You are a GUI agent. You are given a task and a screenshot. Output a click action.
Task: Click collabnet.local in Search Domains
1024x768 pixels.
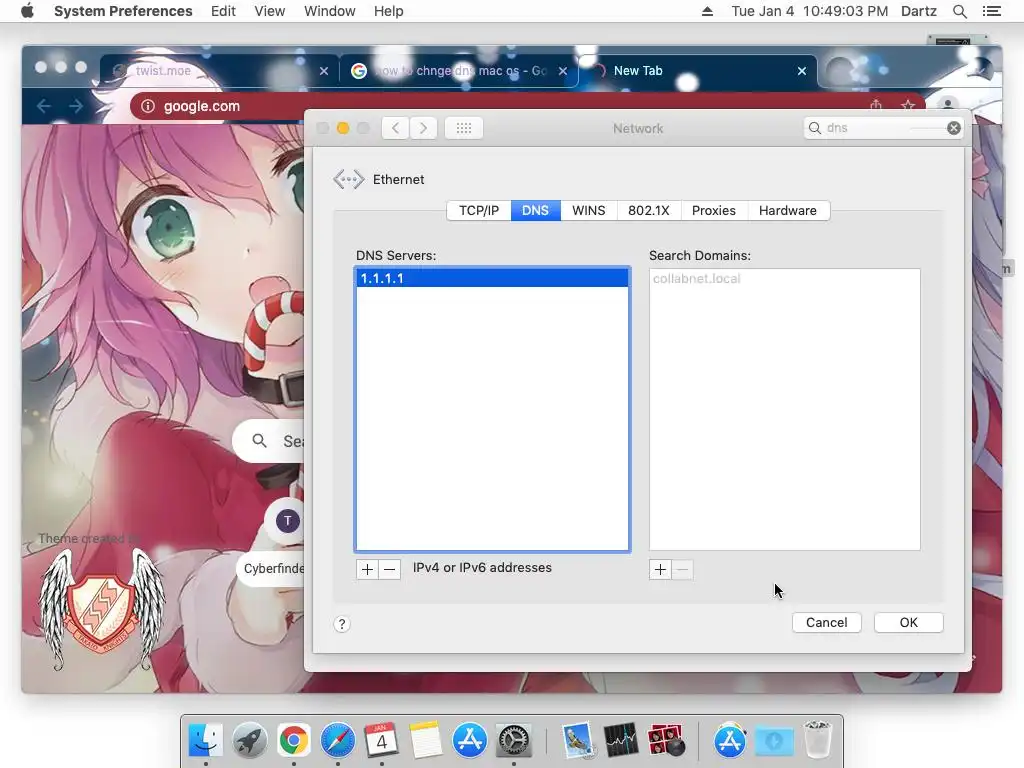pyautogui.click(x=697, y=279)
